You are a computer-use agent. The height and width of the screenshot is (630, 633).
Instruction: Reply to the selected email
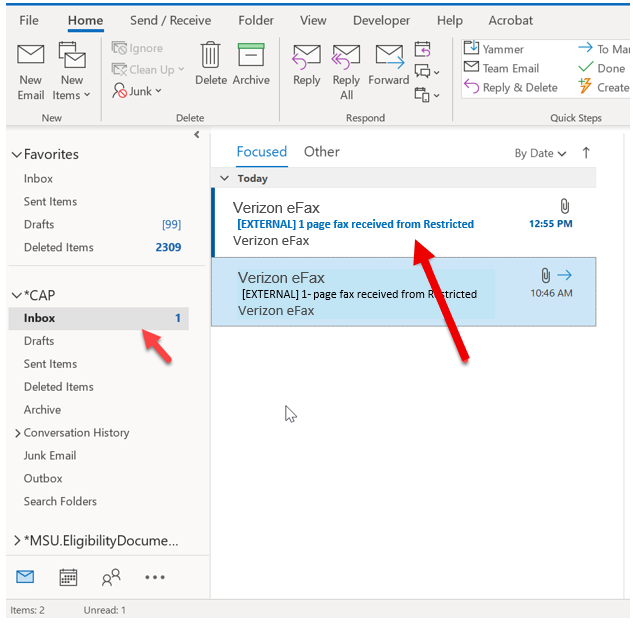coord(306,65)
